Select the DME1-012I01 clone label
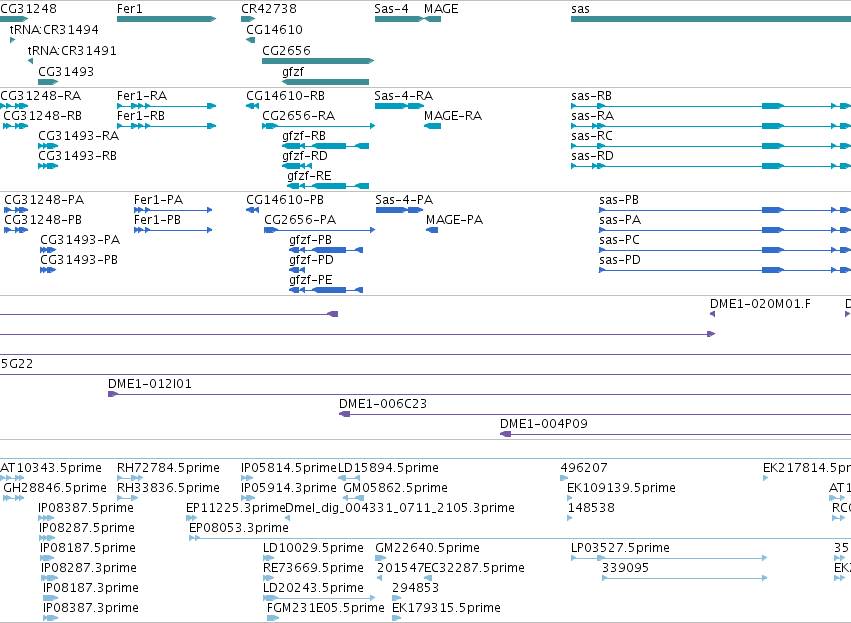This screenshot has height=623, width=851. [150, 384]
